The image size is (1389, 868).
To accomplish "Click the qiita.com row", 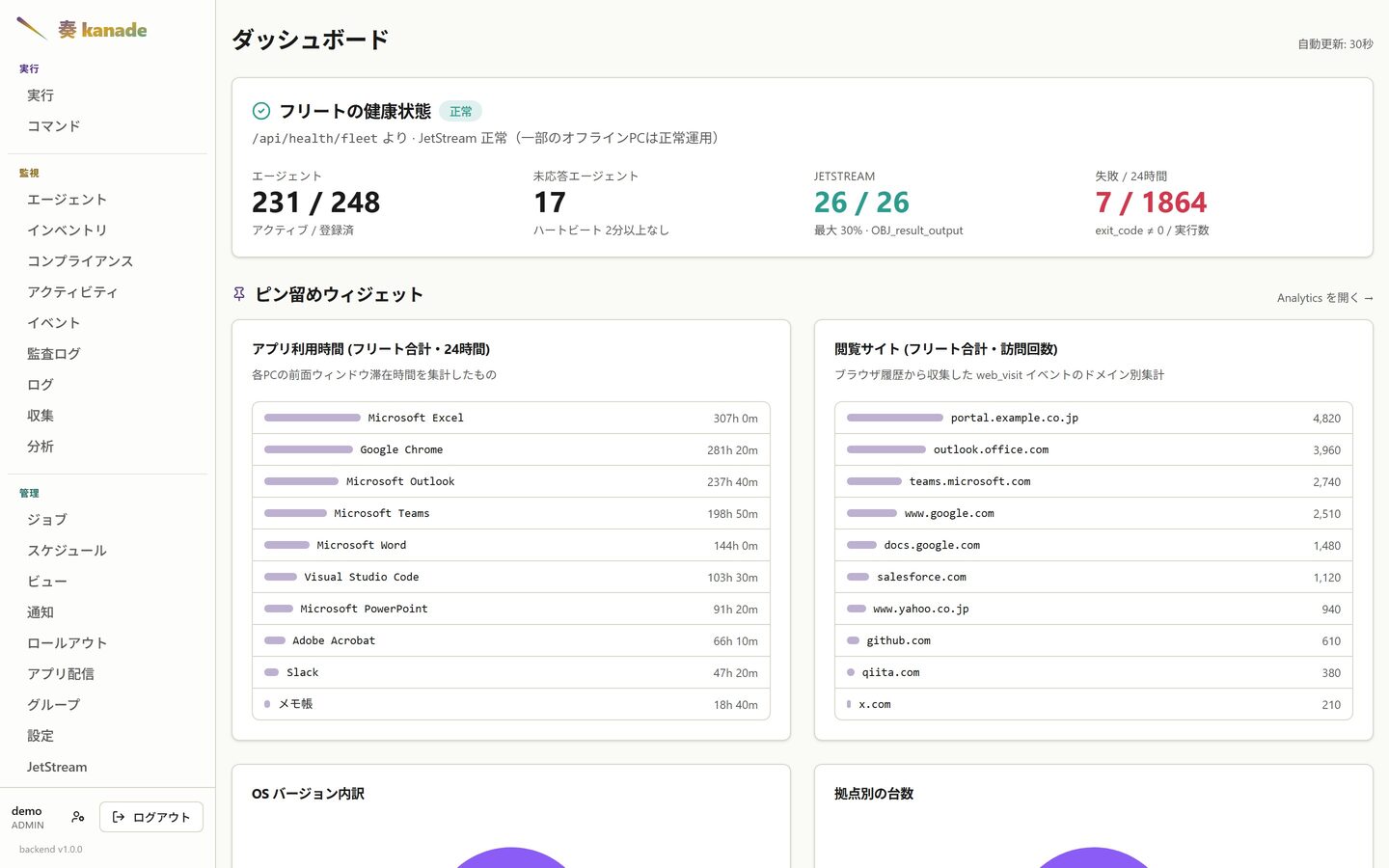I will coord(1094,672).
